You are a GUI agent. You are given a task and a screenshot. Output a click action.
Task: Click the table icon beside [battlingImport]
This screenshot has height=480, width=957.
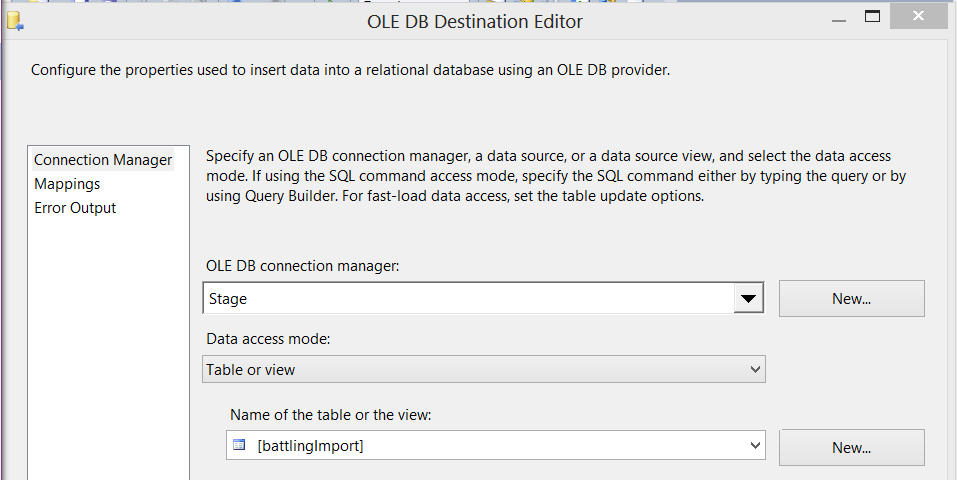tap(239, 446)
